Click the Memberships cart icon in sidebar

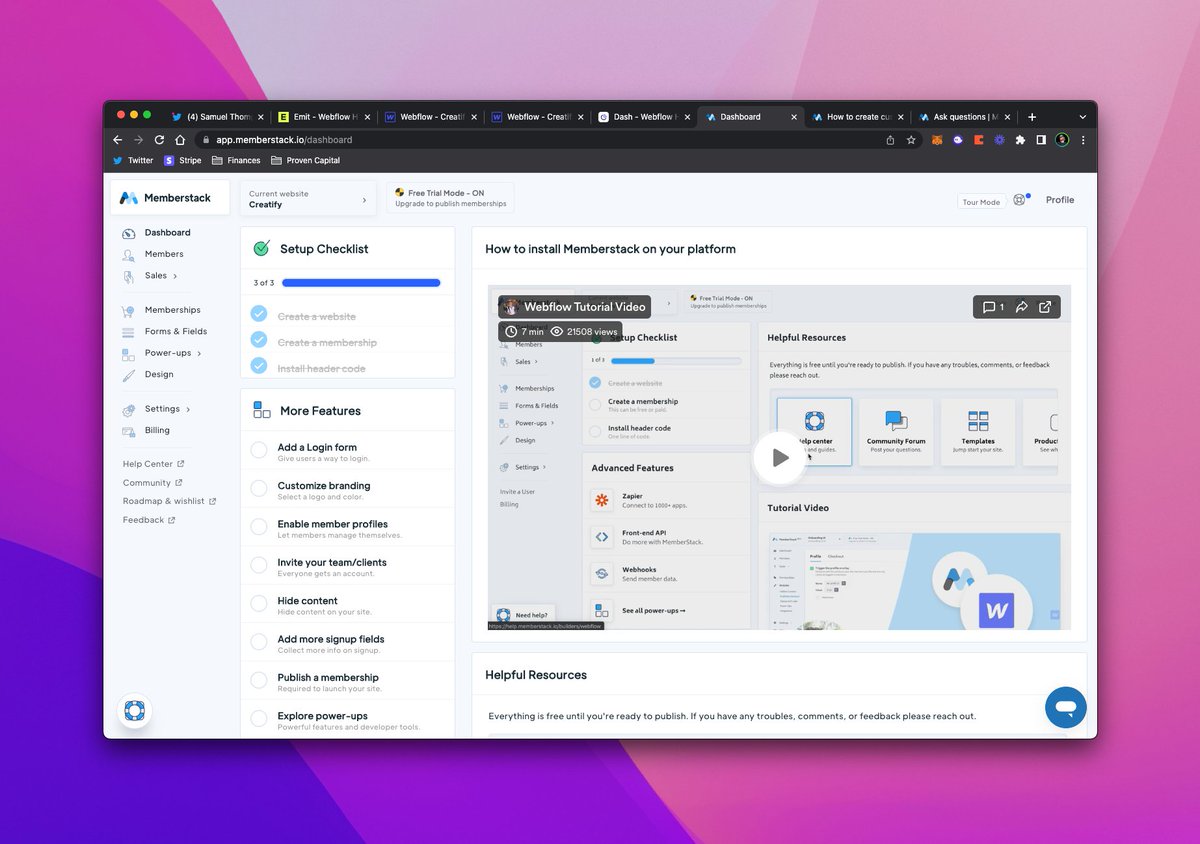point(128,311)
